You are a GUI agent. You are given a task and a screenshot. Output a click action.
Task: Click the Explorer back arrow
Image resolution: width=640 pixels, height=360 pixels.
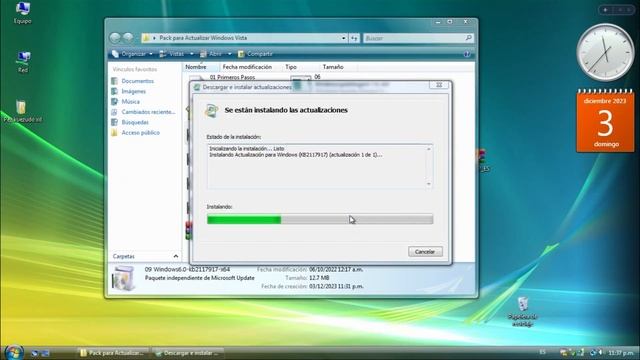pyautogui.click(x=115, y=38)
